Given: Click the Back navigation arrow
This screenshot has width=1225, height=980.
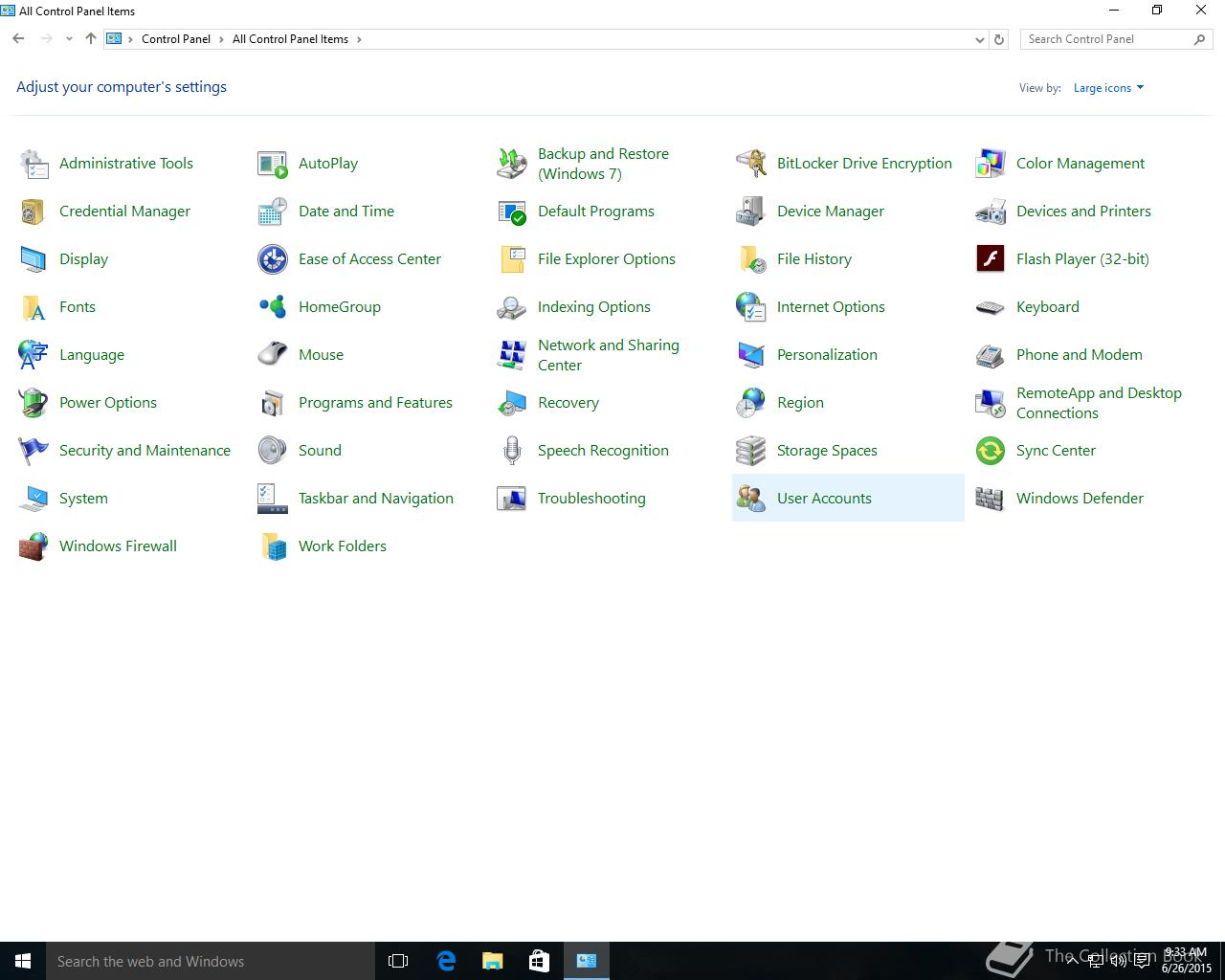Looking at the screenshot, I should 18,39.
